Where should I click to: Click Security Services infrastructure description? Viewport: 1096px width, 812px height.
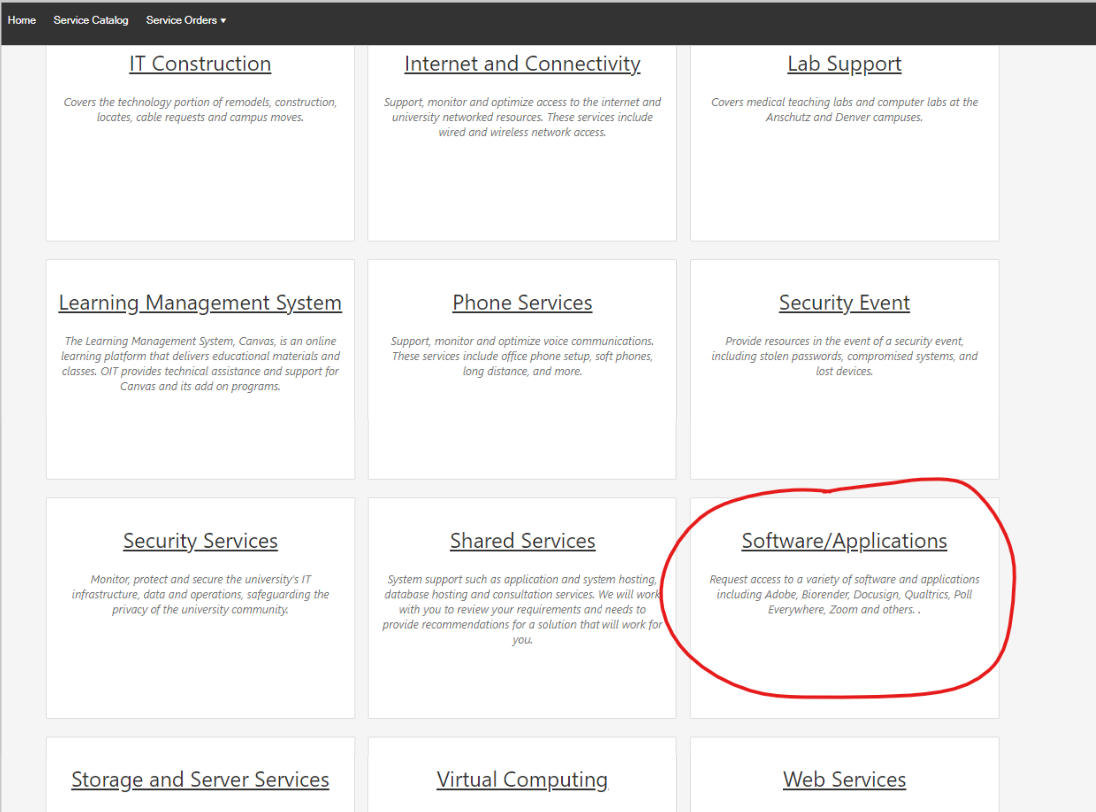pyautogui.click(x=200, y=595)
